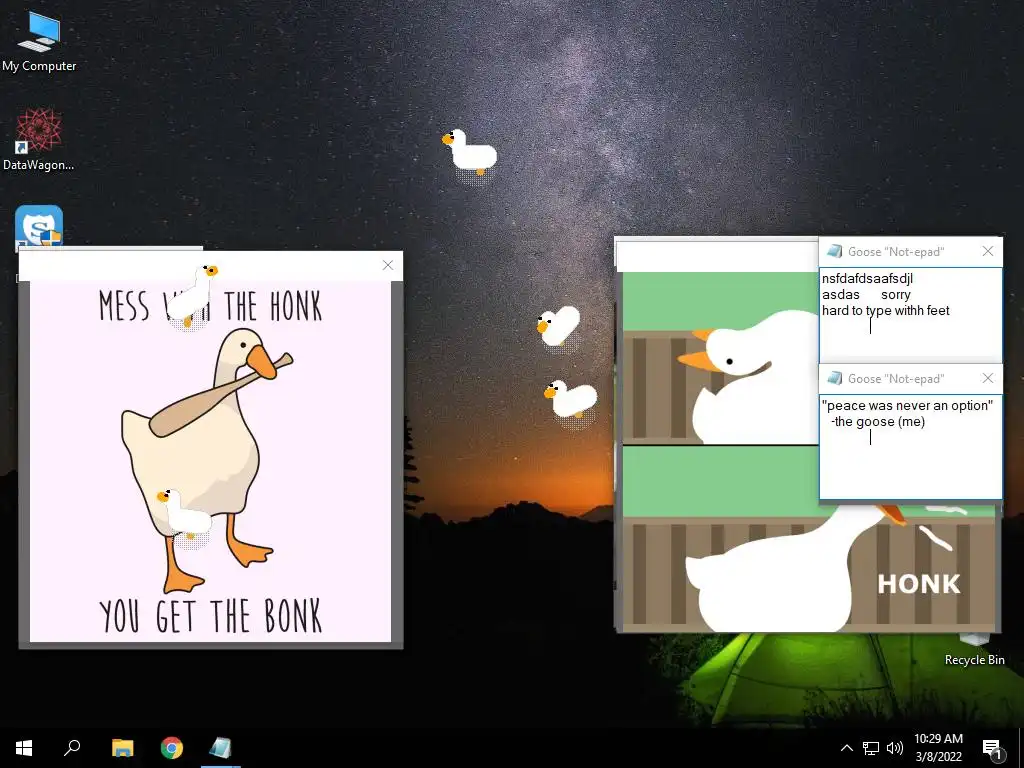Click in the "peace was never an option" text area
This screenshot has width=1024, height=768.
tap(910, 447)
